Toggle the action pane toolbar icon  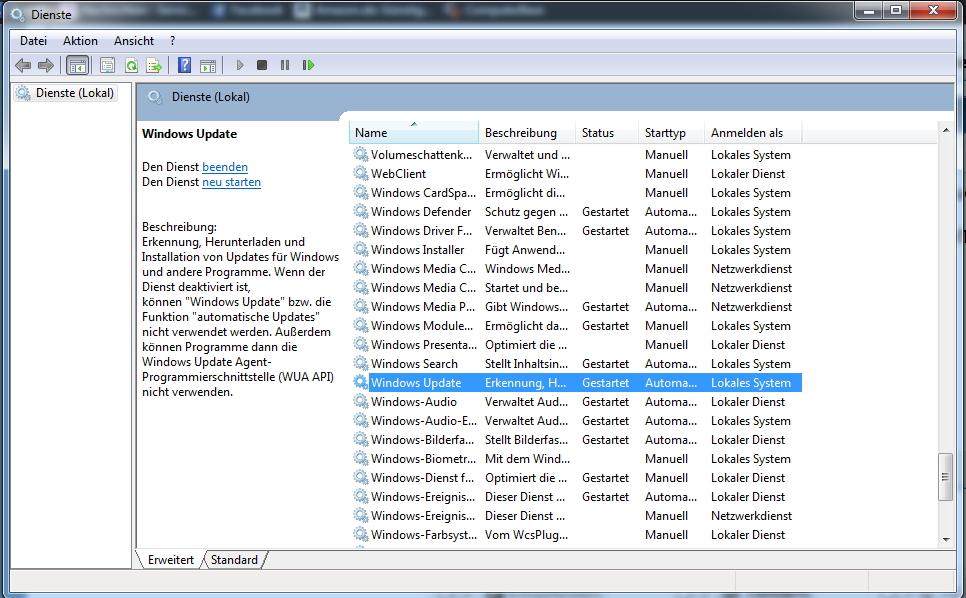point(208,65)
